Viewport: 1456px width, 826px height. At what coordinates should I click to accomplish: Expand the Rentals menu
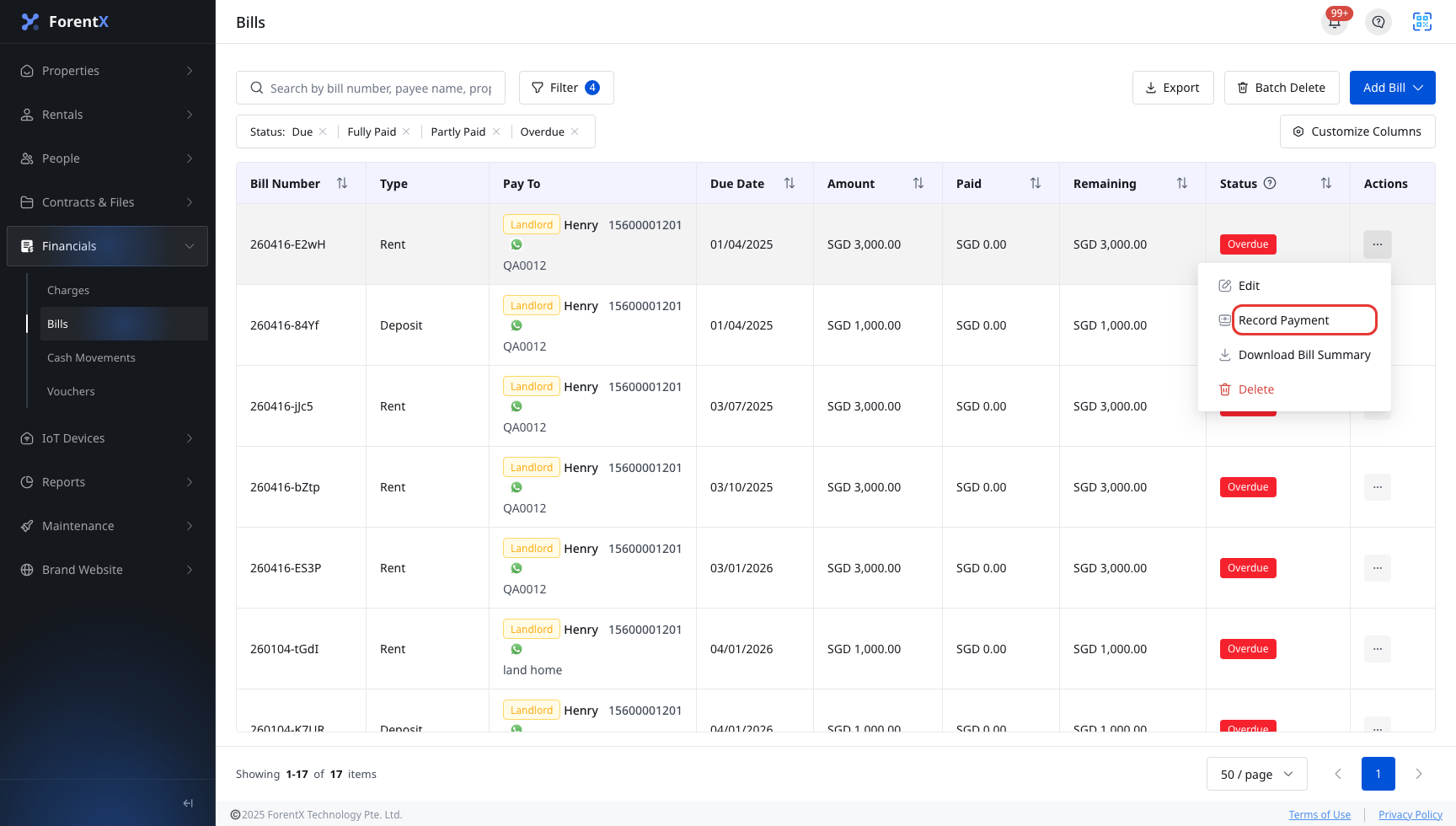[107, 115]
